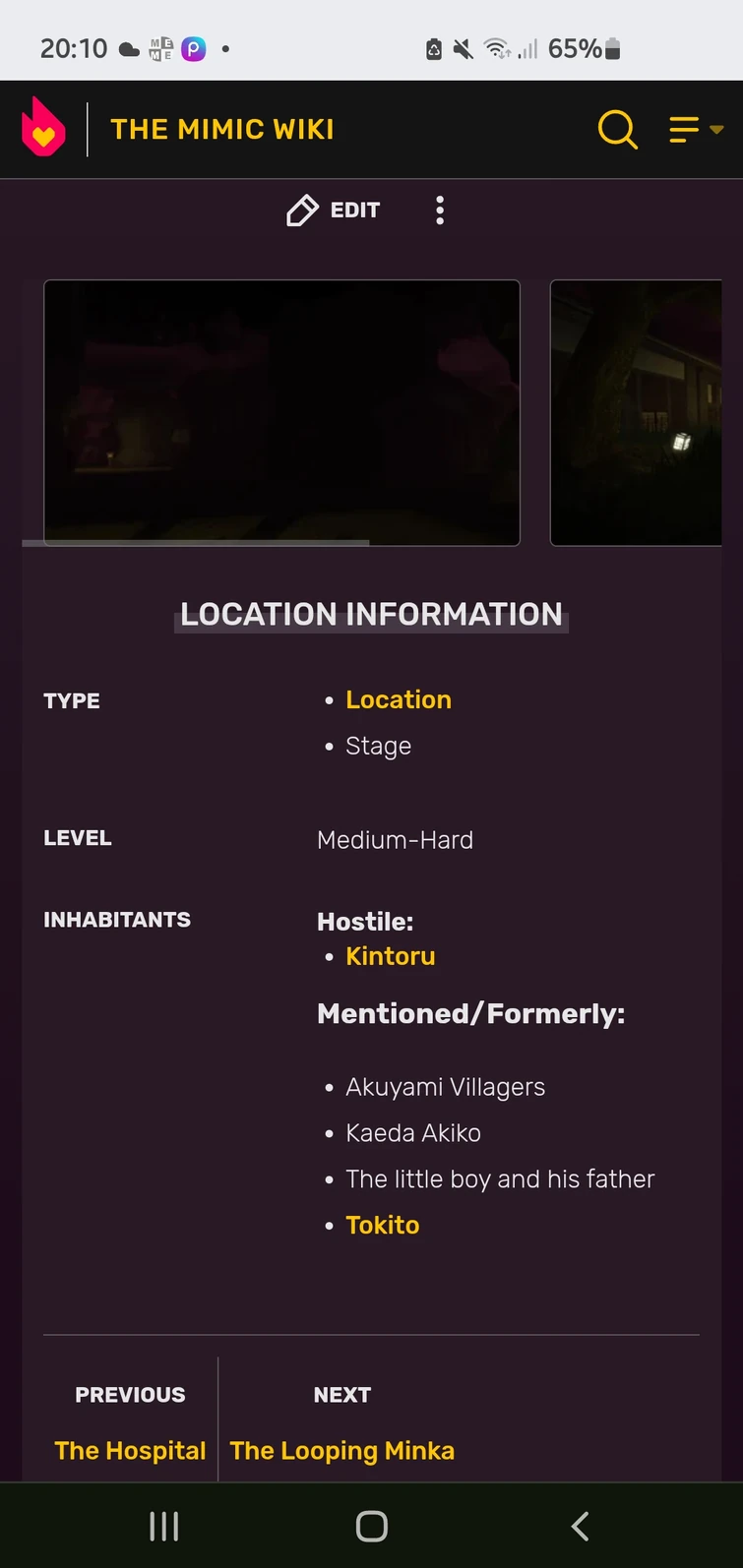Tap the clock in the status bar
The width and height of the screenshot is (743, 1568).
(x=73, y=48)
